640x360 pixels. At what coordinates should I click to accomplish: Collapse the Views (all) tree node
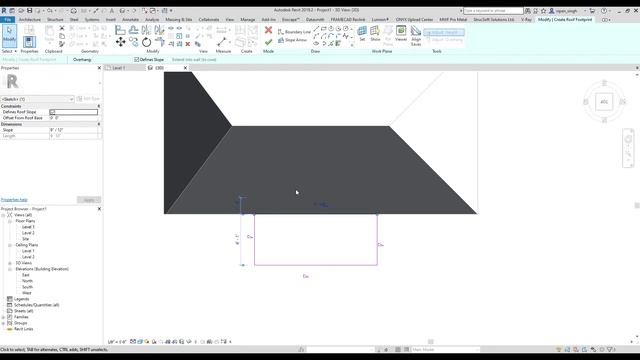tap(3, 215)
